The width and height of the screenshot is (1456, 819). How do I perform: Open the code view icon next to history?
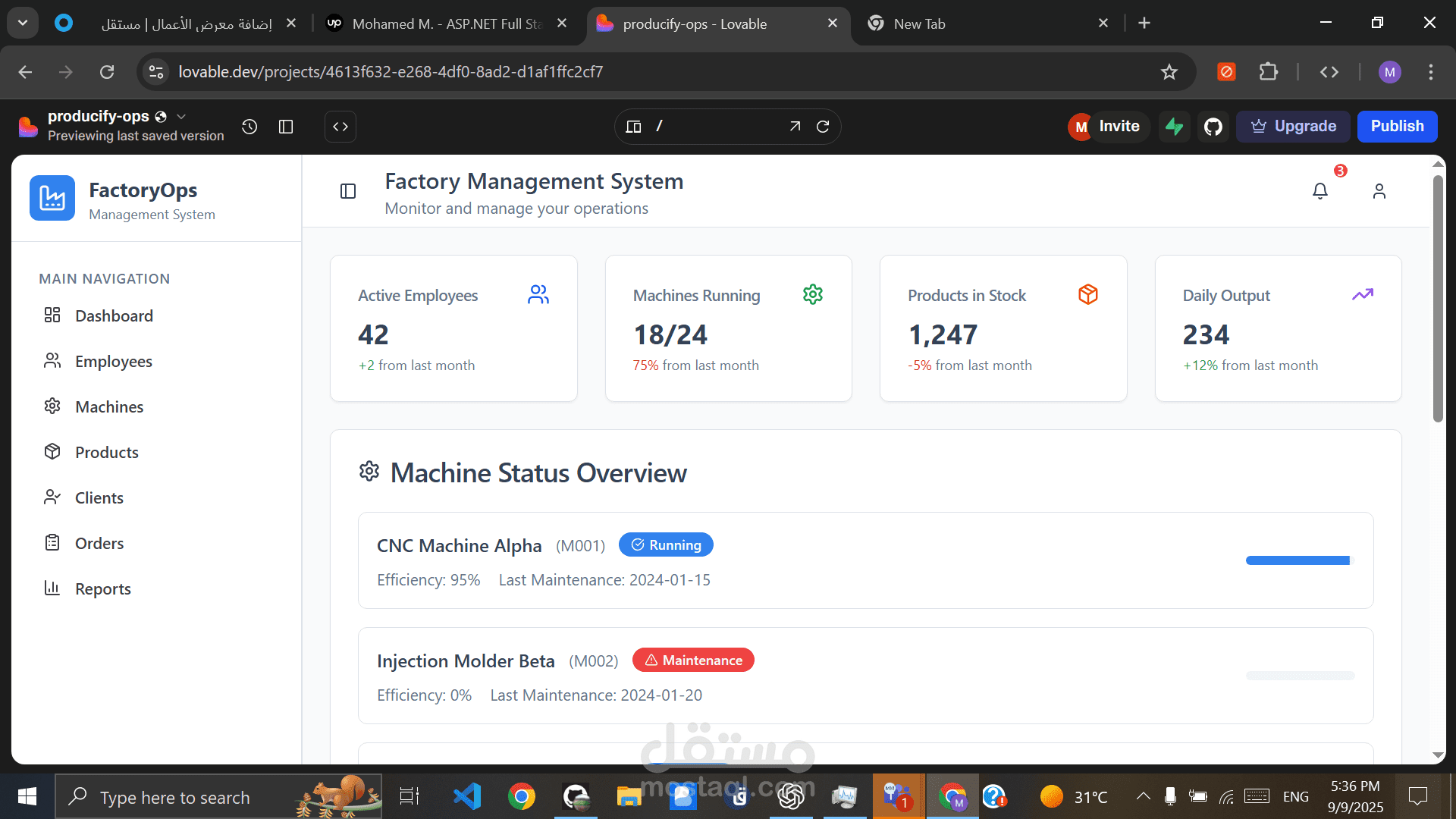[x=340, y=126]
